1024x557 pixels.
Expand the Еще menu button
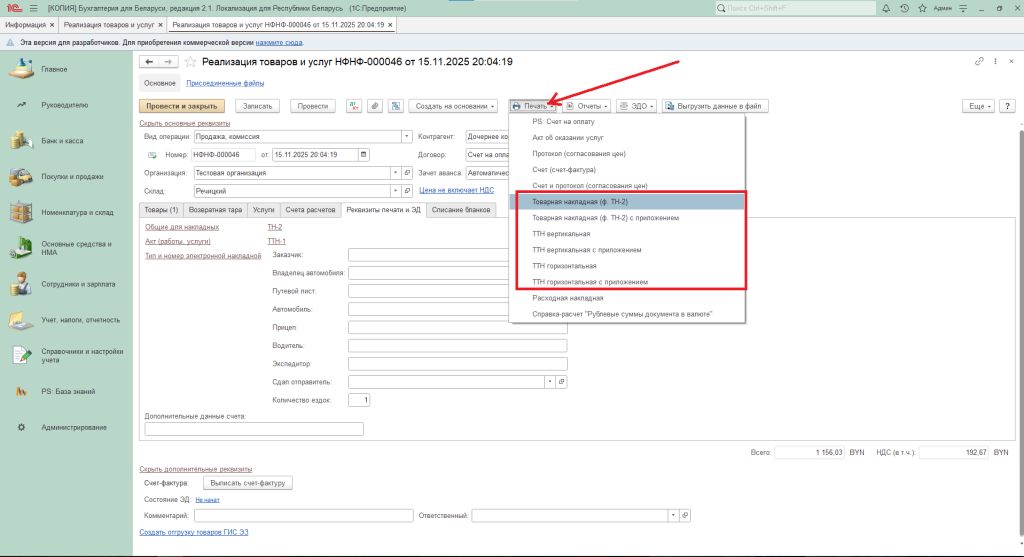coord(976,105)
